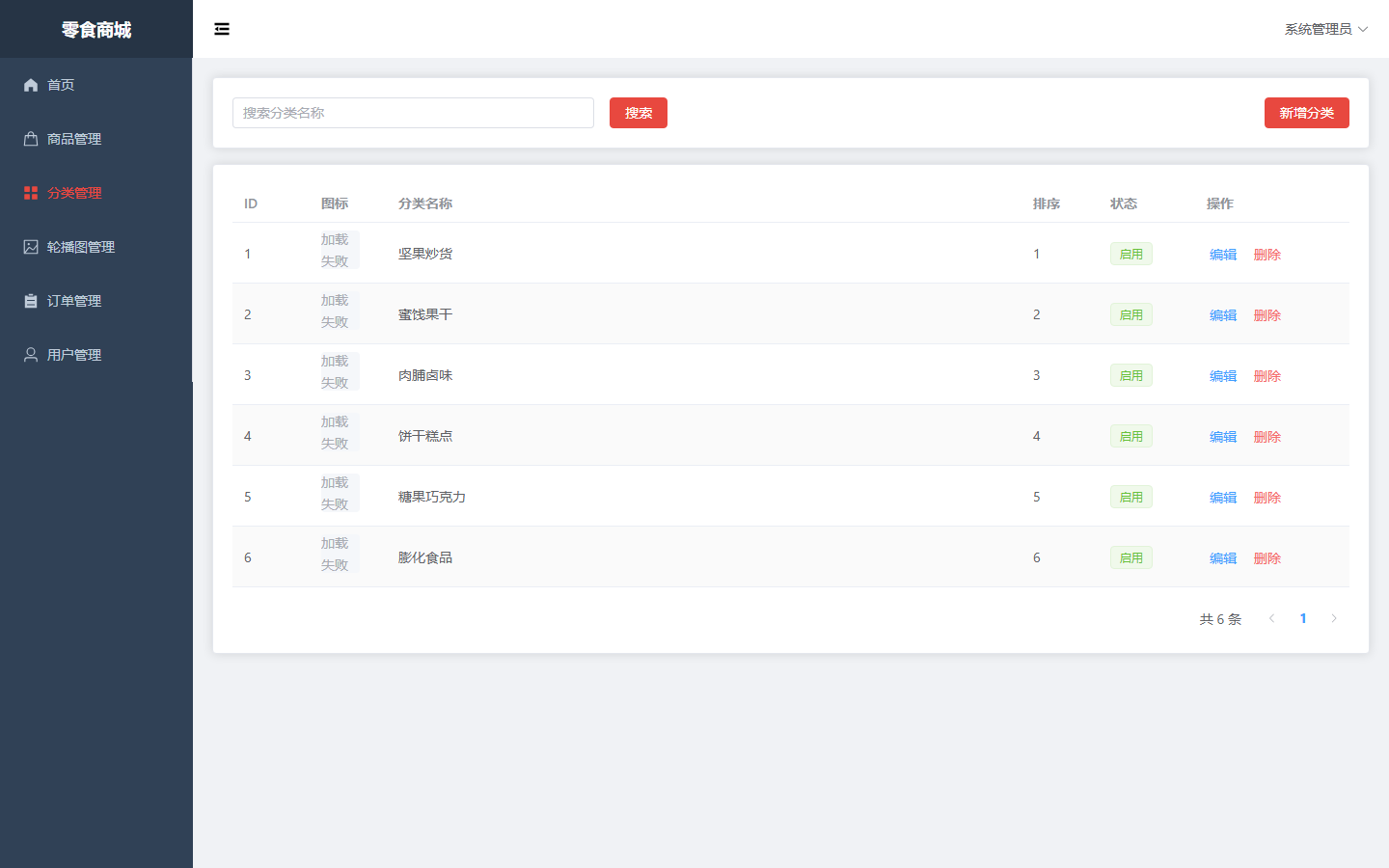Click the home icon beside 首页

tap(31, 85)
